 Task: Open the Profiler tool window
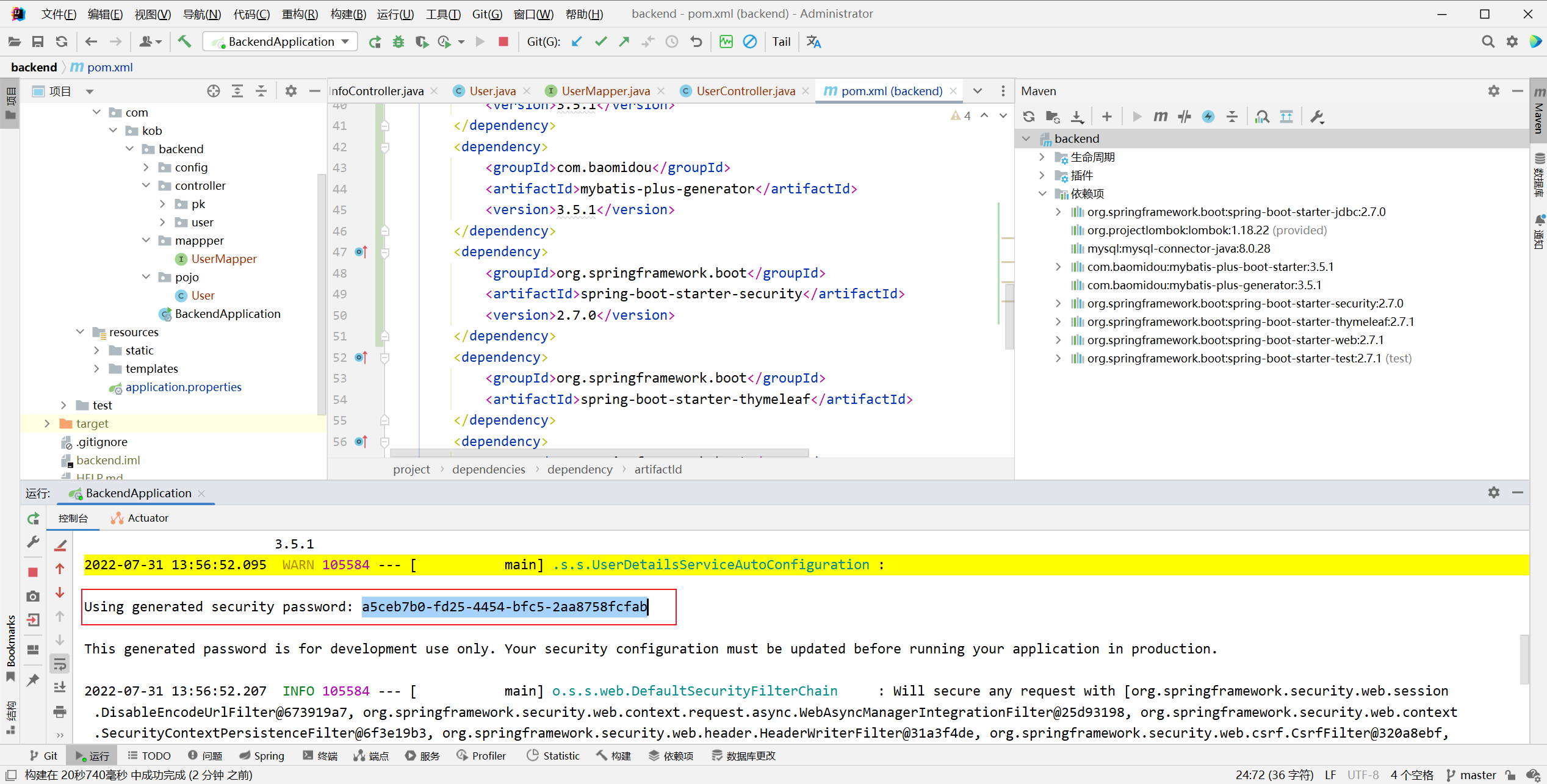(x=481, y=755)
